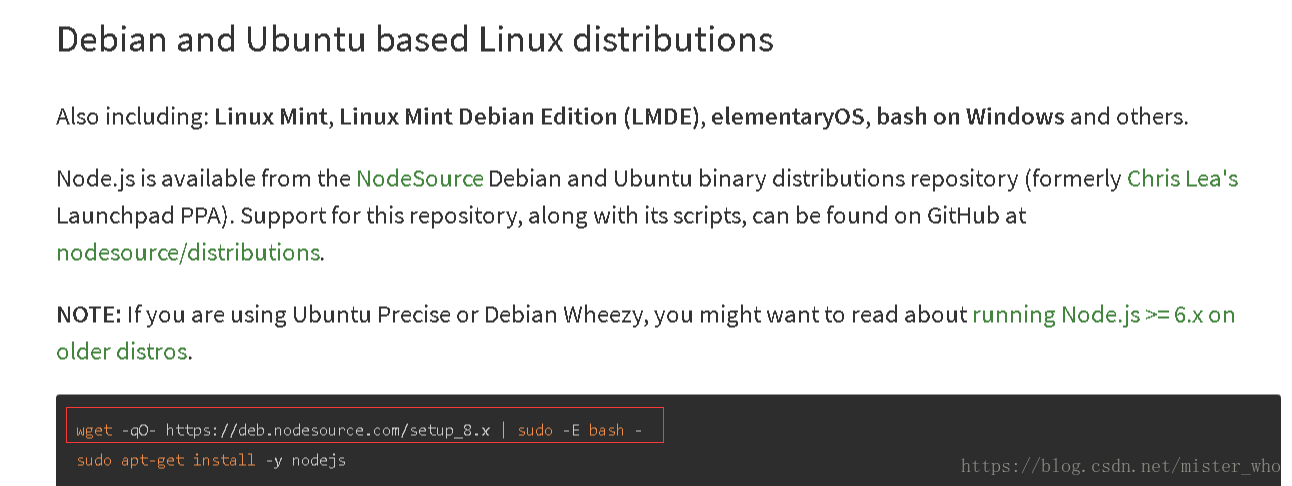The height and width of the screenshot is (486, 1292).
Task: Open the NodeSource link
Action: point(420,179)
